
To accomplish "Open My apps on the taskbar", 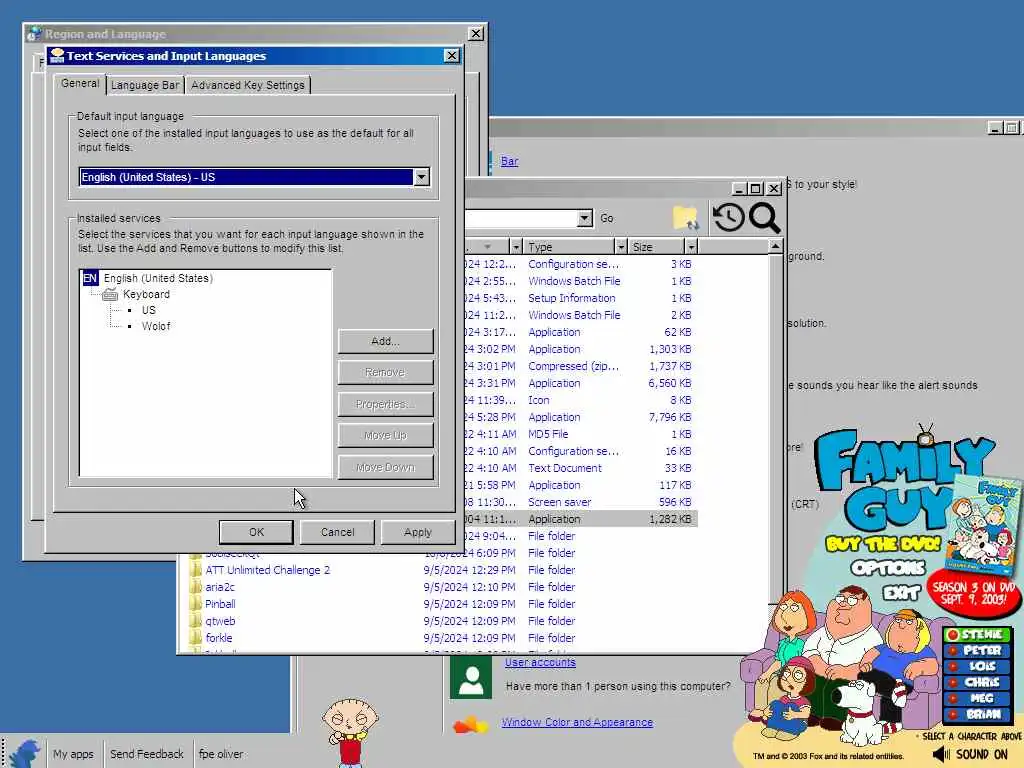I will point(73,754).
